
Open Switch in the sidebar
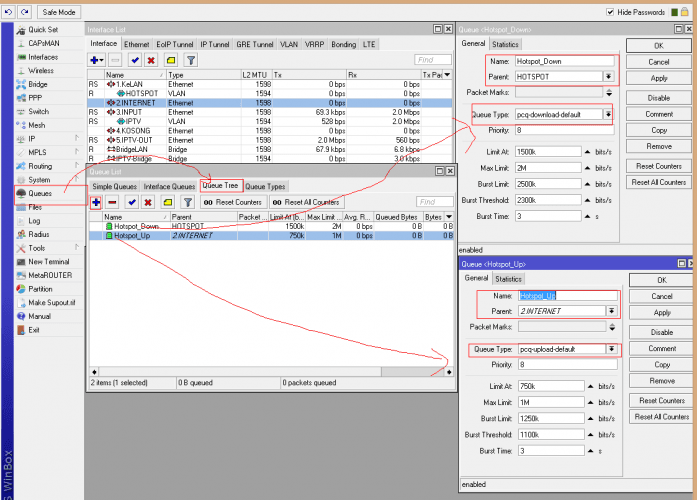38,112
